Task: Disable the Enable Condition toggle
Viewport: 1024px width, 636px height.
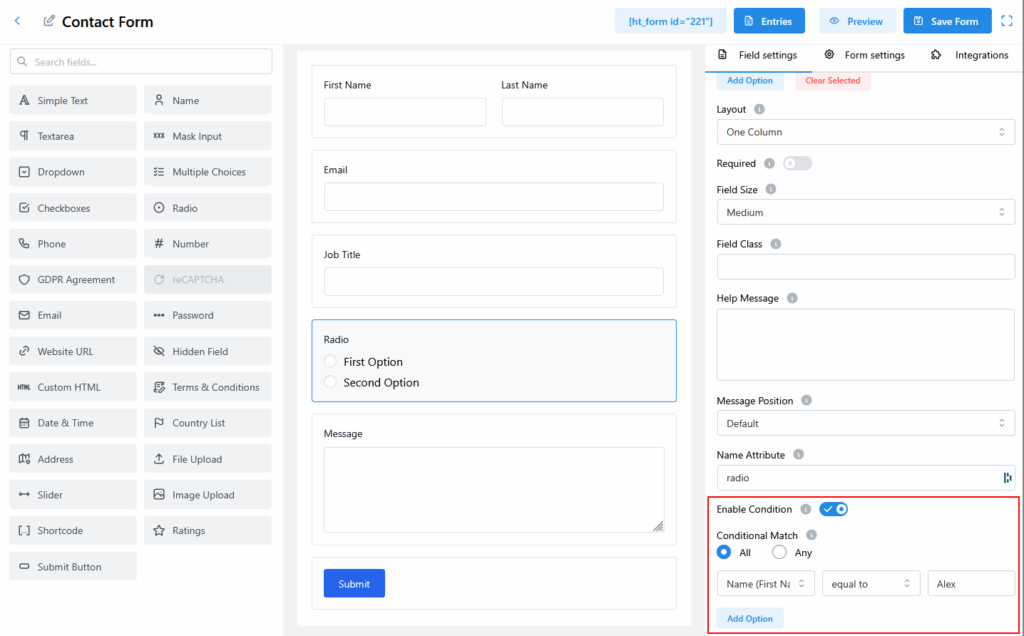Action: tap(833, 509)
